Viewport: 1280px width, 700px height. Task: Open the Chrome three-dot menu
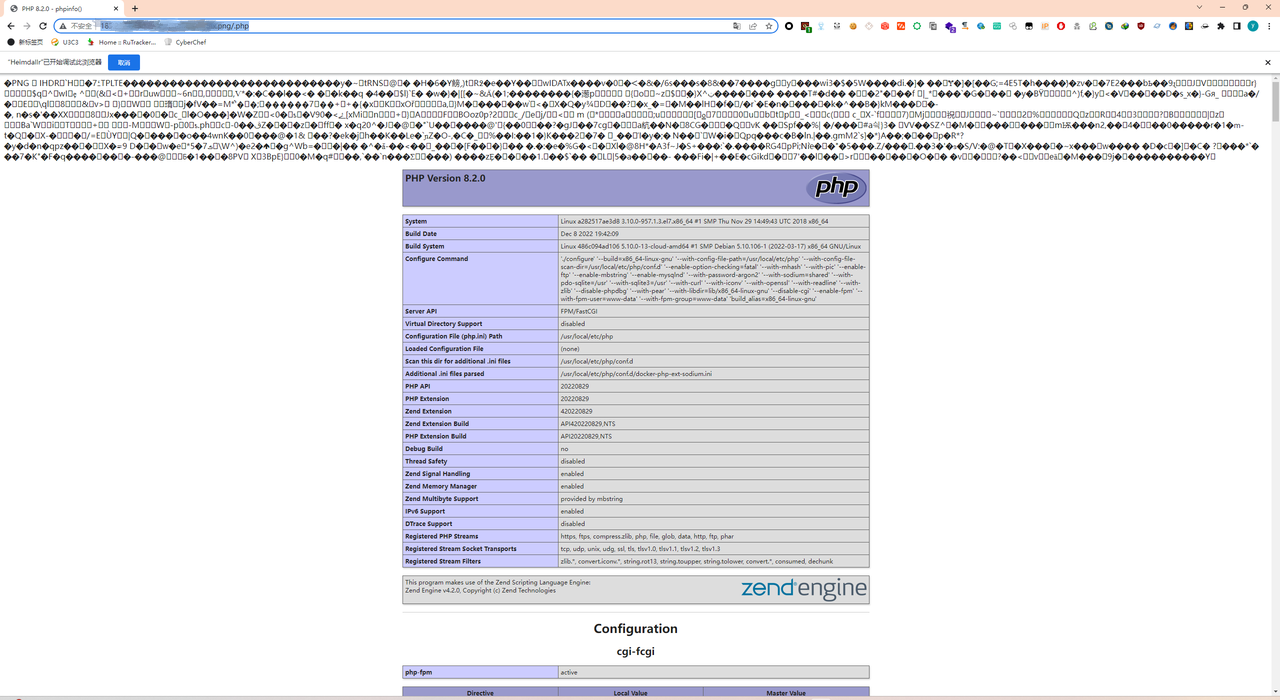tap(1269, 26)
